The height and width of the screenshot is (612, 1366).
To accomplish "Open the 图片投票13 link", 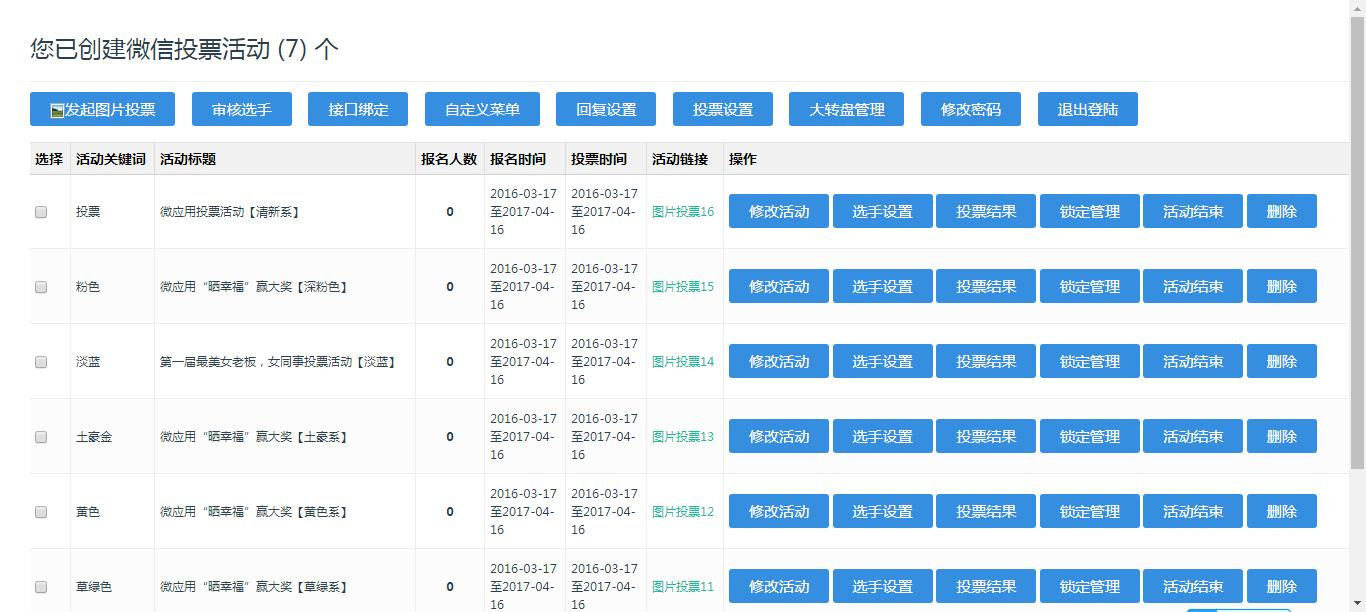I will [683, 436].
